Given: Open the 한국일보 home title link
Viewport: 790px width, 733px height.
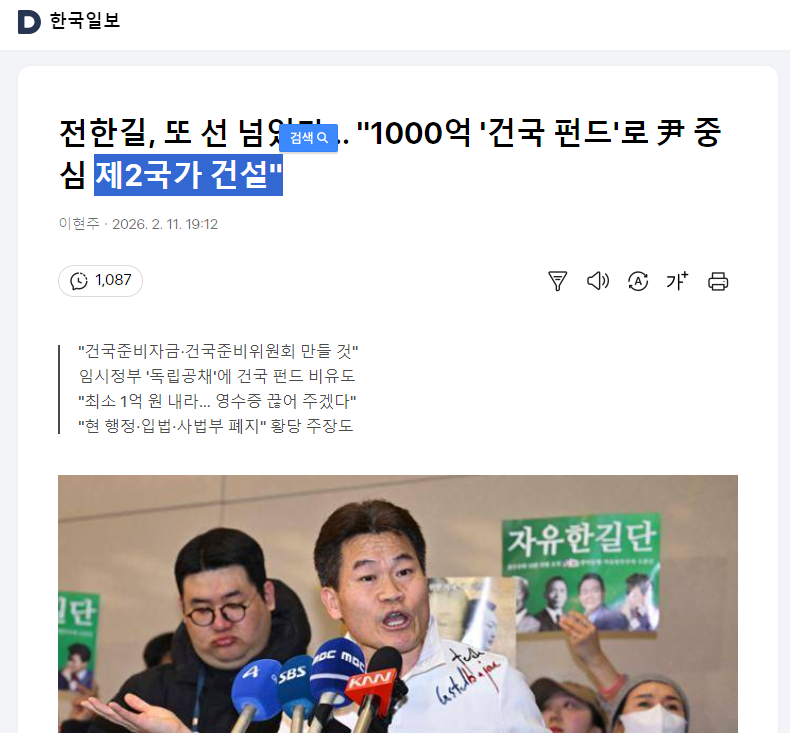Looking at the screenshot, I should [x=85, y=21].
